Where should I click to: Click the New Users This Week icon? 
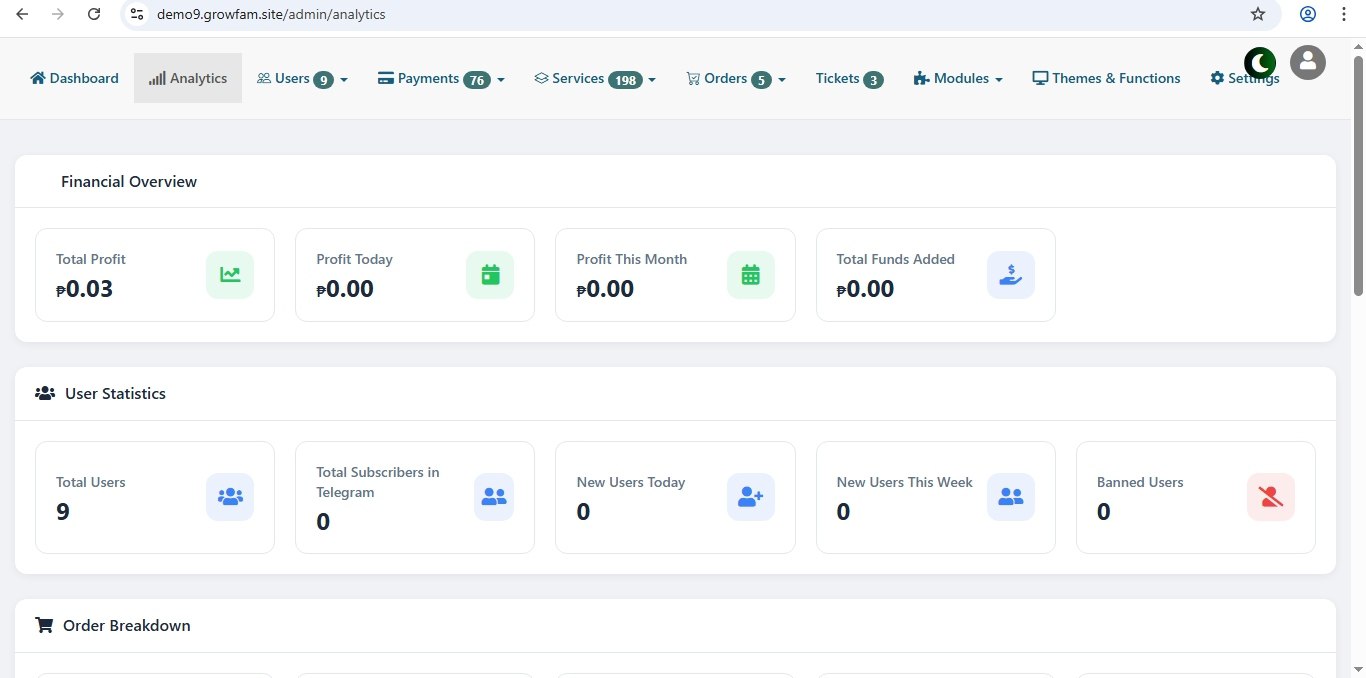tap(1011, 497)
